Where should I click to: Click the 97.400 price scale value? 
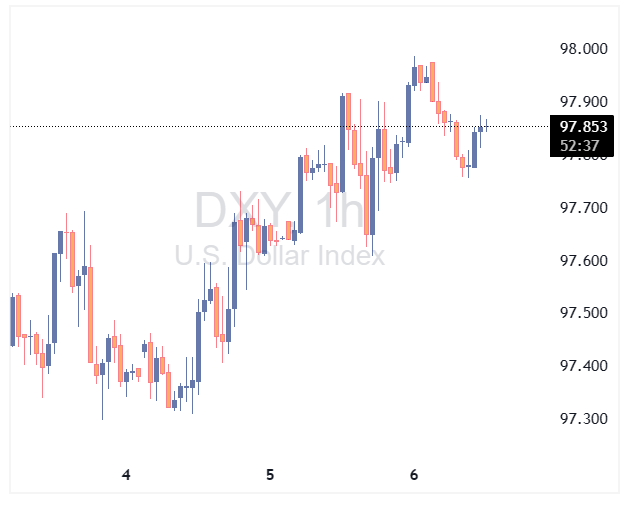tap(584, 365)
